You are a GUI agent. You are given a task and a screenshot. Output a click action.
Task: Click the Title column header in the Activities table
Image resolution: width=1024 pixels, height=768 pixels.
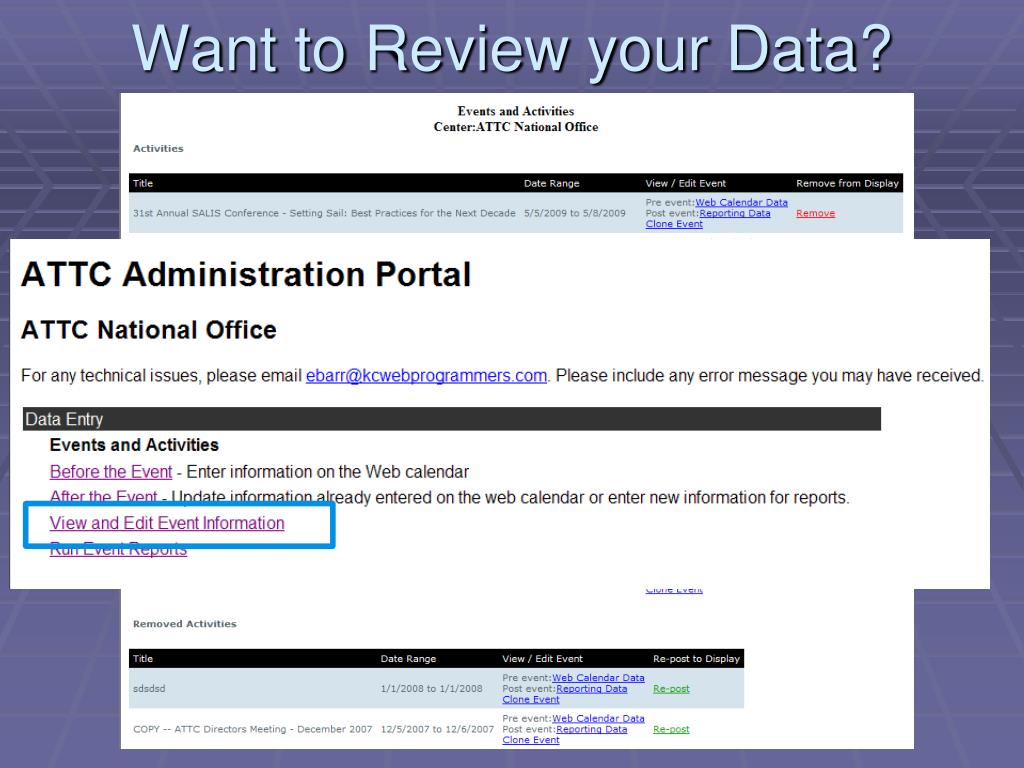143,184
